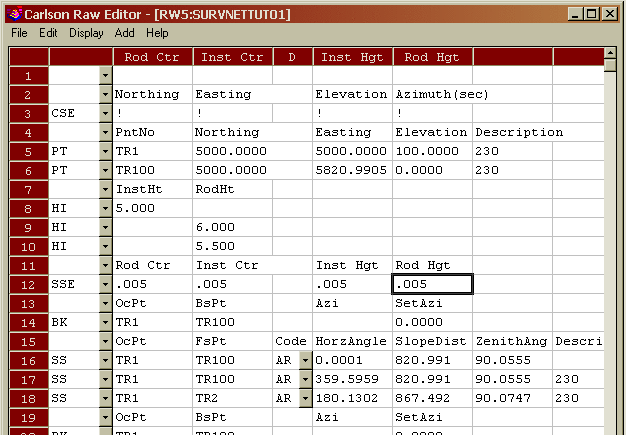Click Elevation 100.0000 cell in row 5
Screen dimensions: 626x435
click(432, 152)
